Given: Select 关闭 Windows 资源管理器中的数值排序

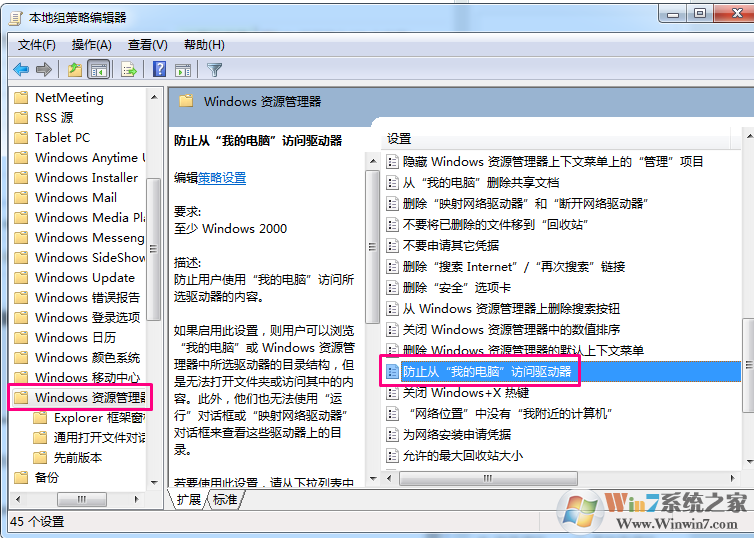Looking at the screenshot, I should [x=511, y=329].
